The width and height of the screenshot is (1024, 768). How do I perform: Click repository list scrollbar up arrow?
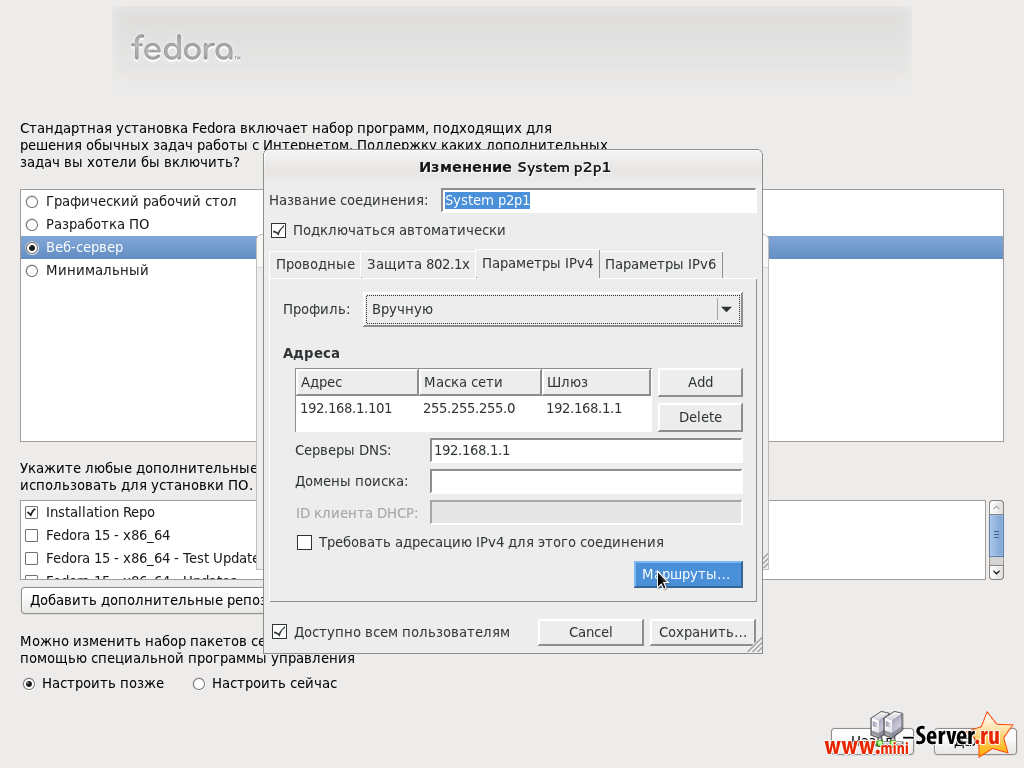(996, 507)
